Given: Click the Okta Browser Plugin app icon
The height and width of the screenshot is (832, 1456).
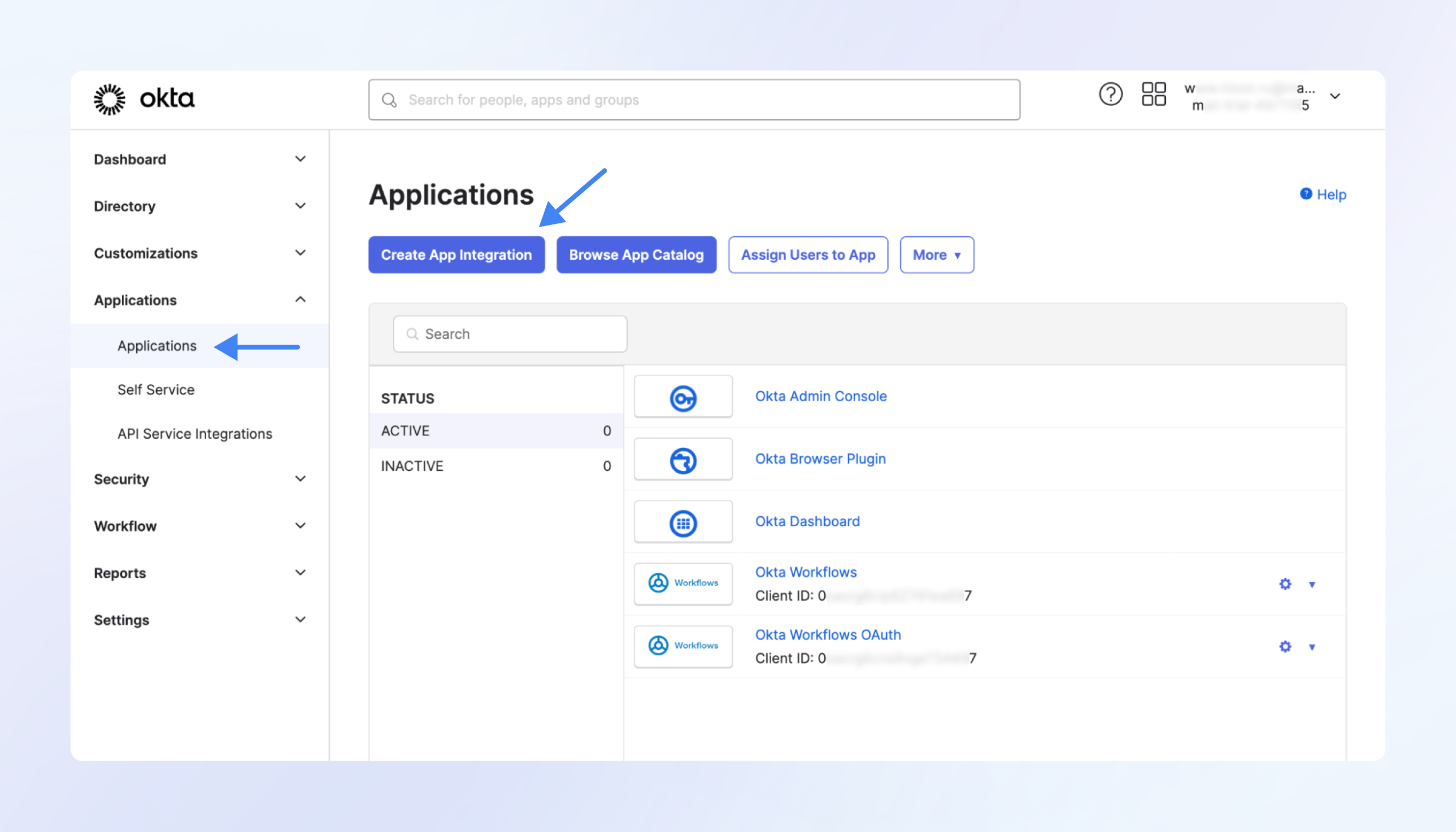Looking at the screenshot, I should click(683, 460).
